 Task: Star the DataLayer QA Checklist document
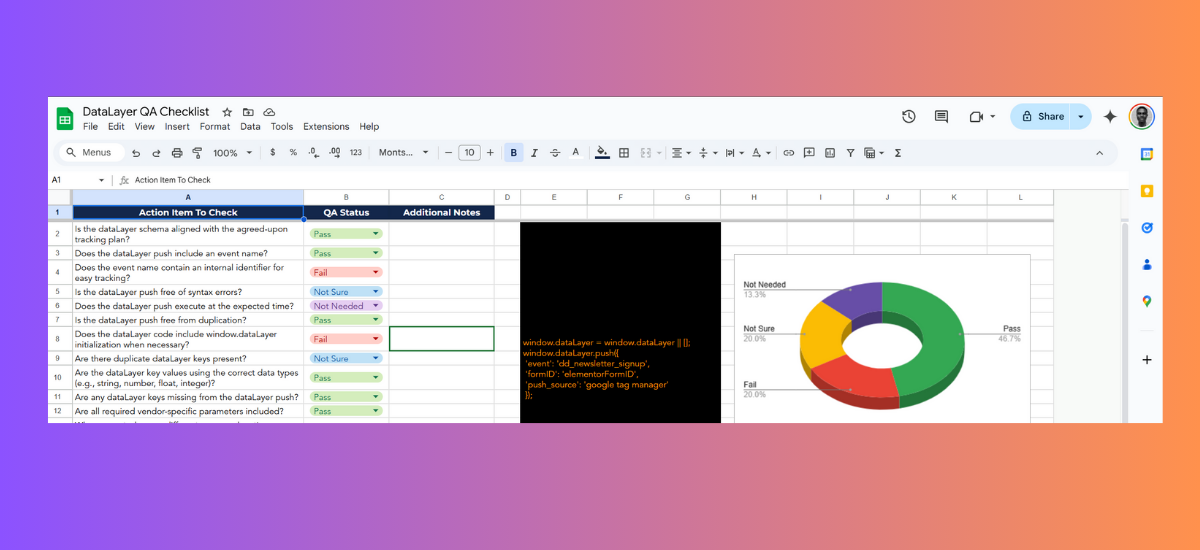(227, 113)
